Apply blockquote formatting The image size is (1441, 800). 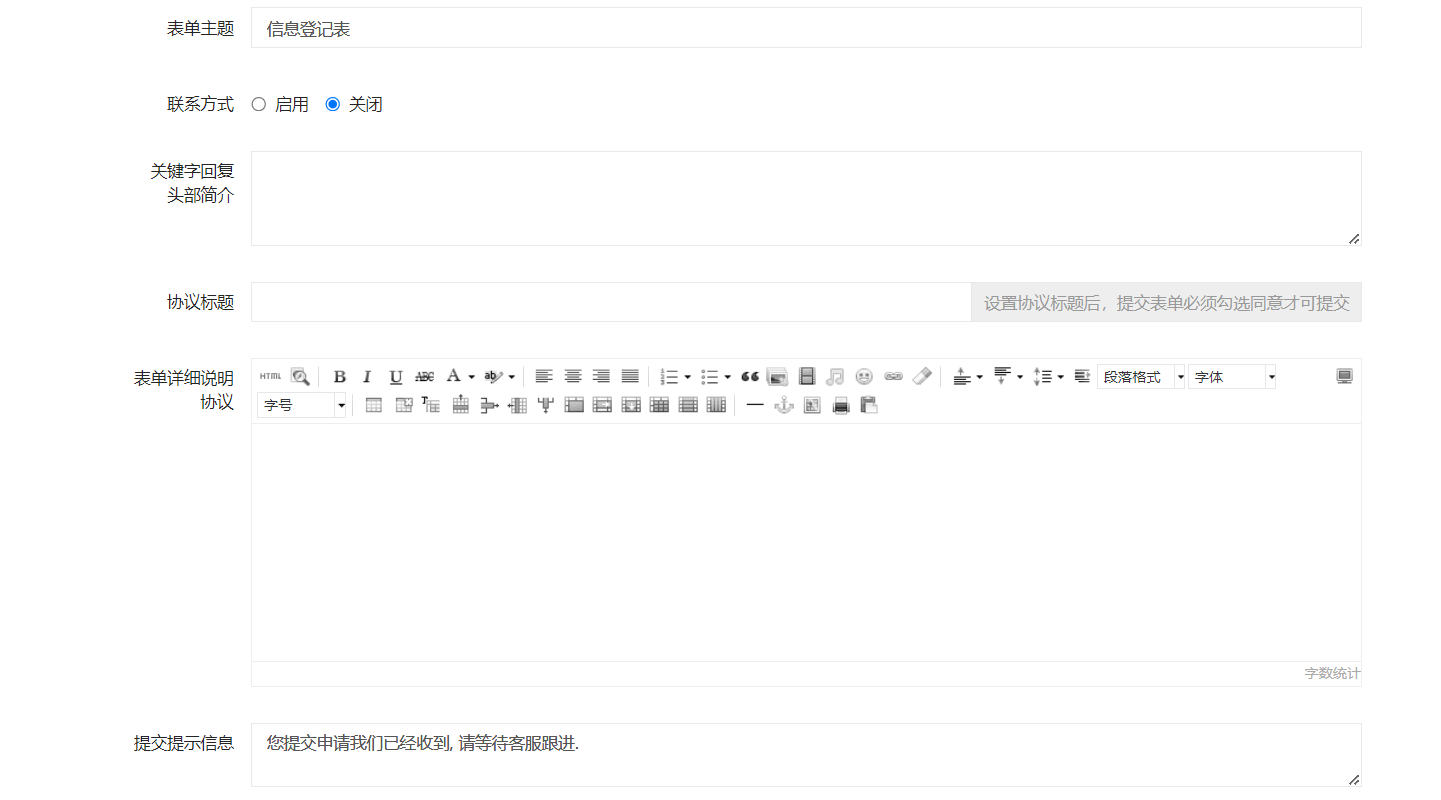(x=749, y=376)
